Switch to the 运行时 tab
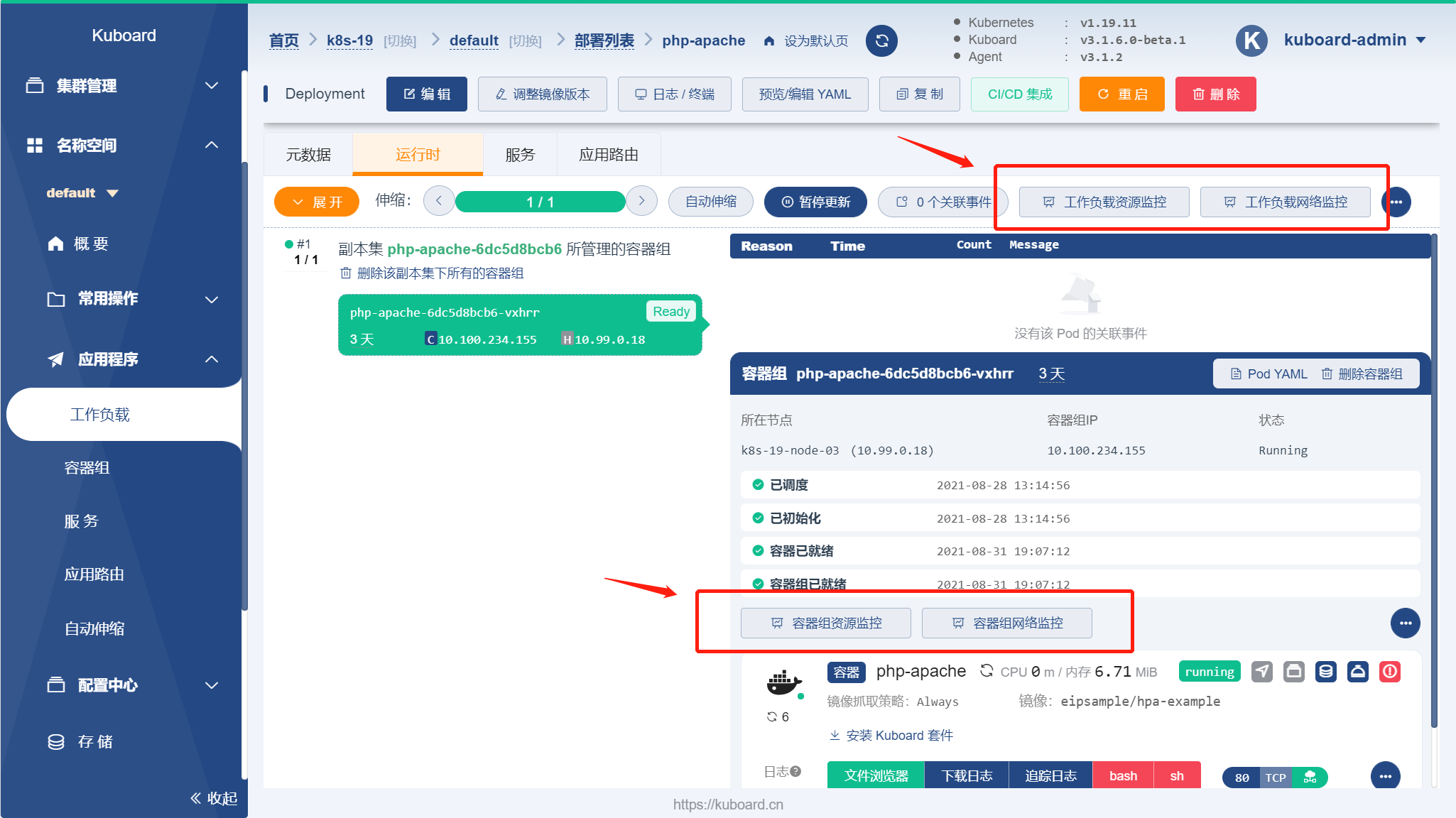The width and height of the screenshot is (1456, 818). 418,155
